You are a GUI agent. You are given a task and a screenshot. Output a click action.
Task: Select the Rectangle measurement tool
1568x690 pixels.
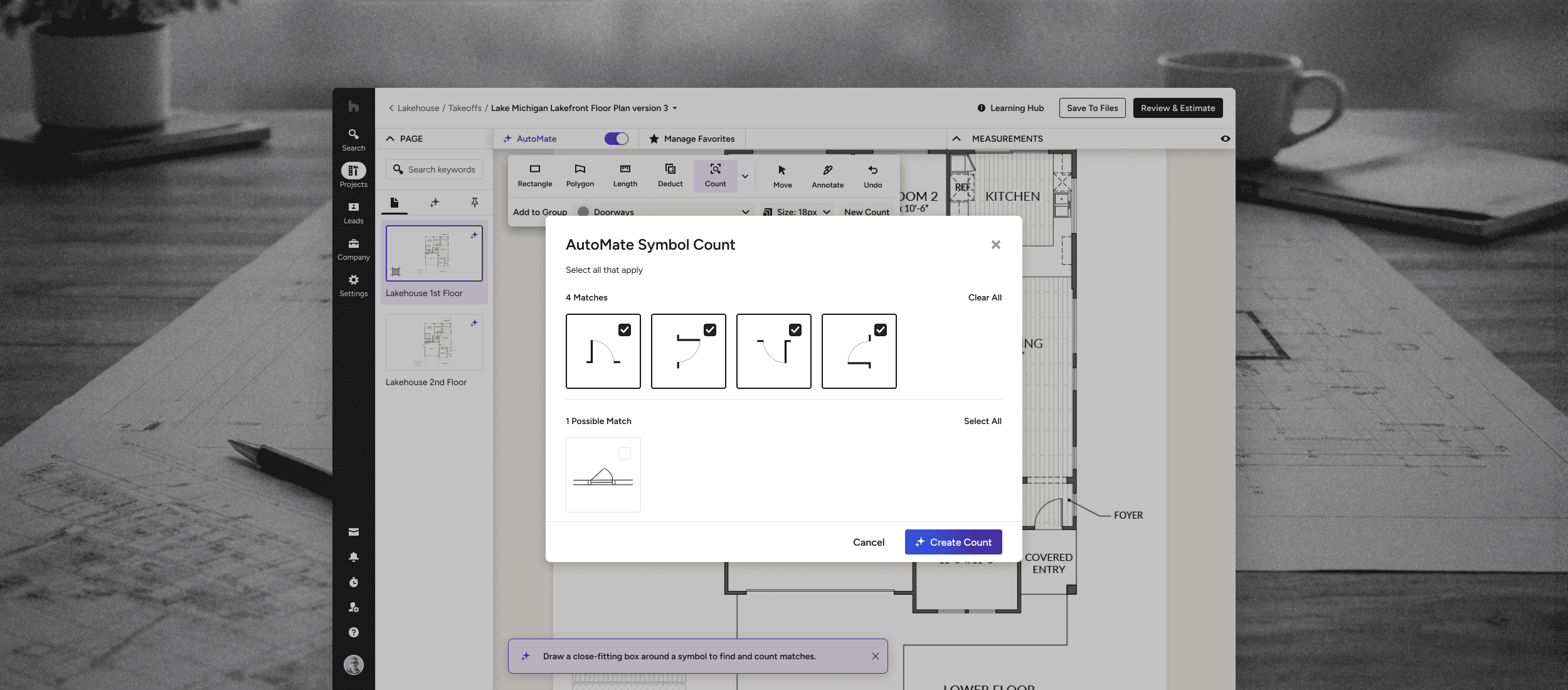click(534, 175)
